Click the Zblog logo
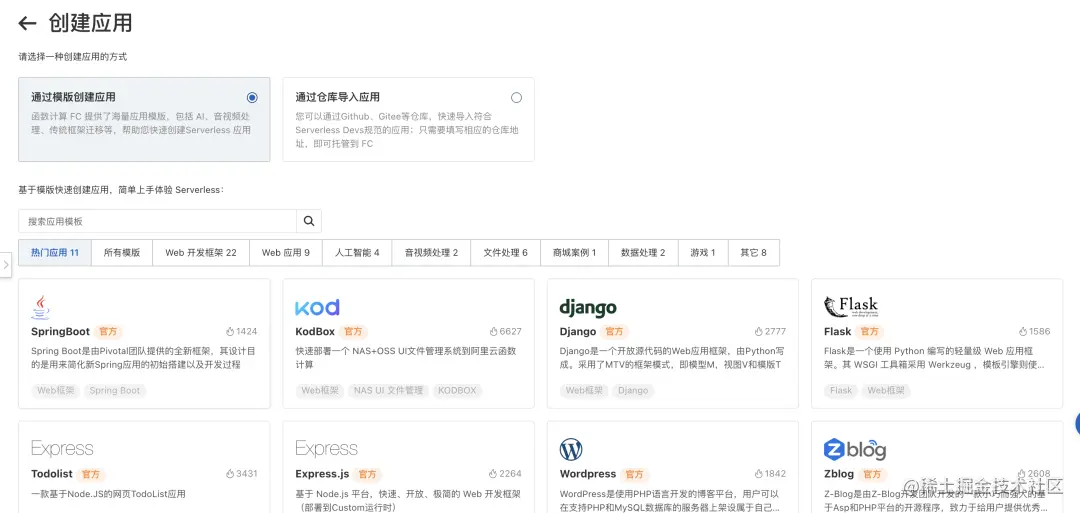This screenshot has width=1080, height=513. 855,449
